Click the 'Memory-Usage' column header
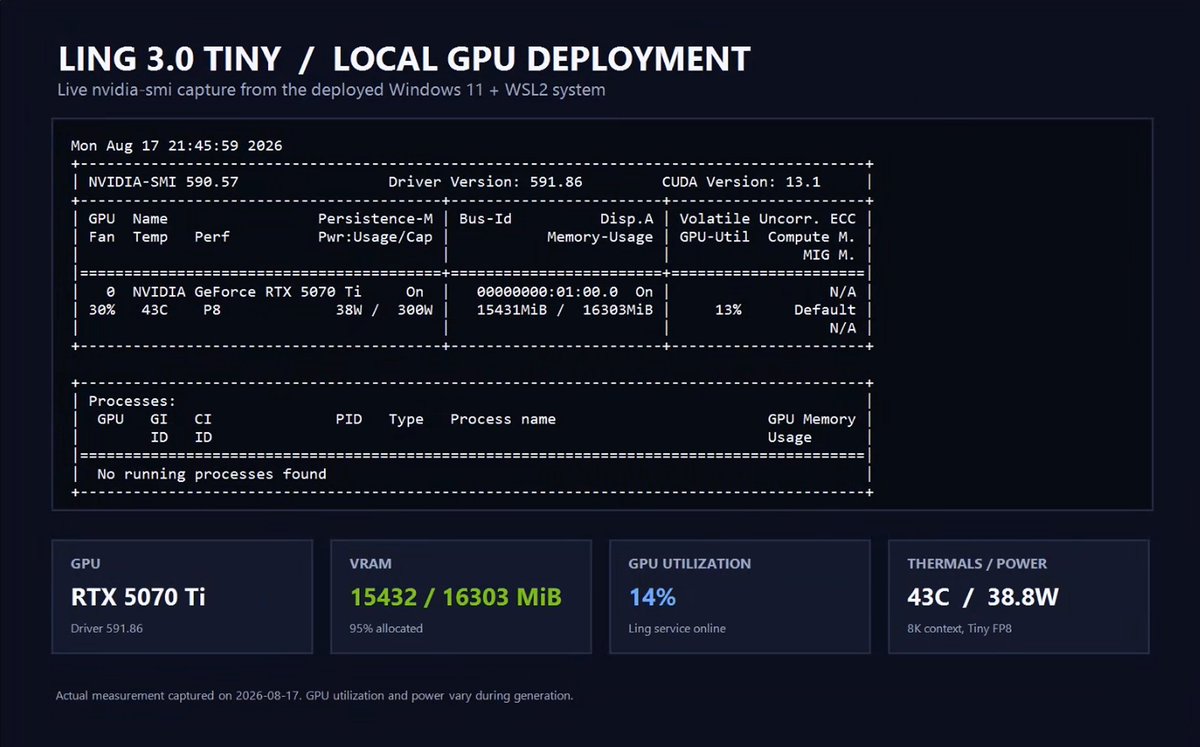 tap(600, 237)
